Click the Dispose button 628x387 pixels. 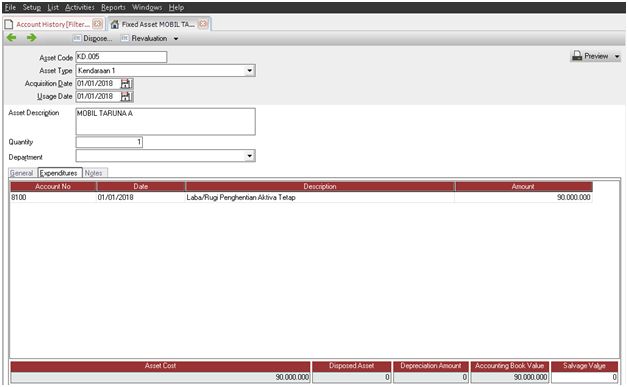click(93, 38)
